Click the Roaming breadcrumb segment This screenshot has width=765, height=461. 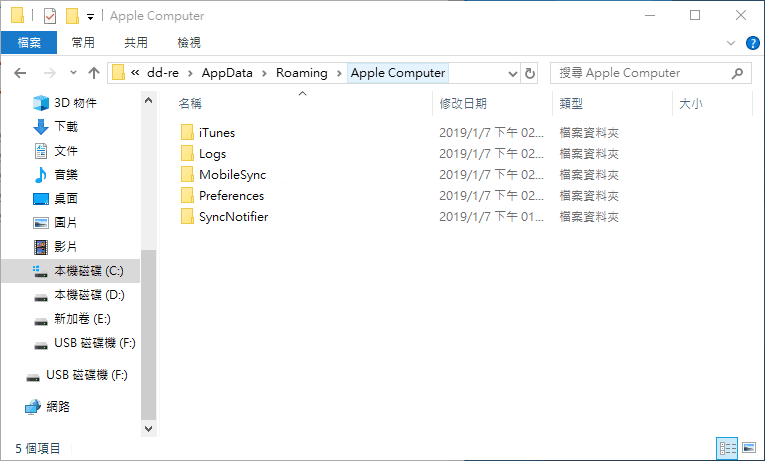303,73
